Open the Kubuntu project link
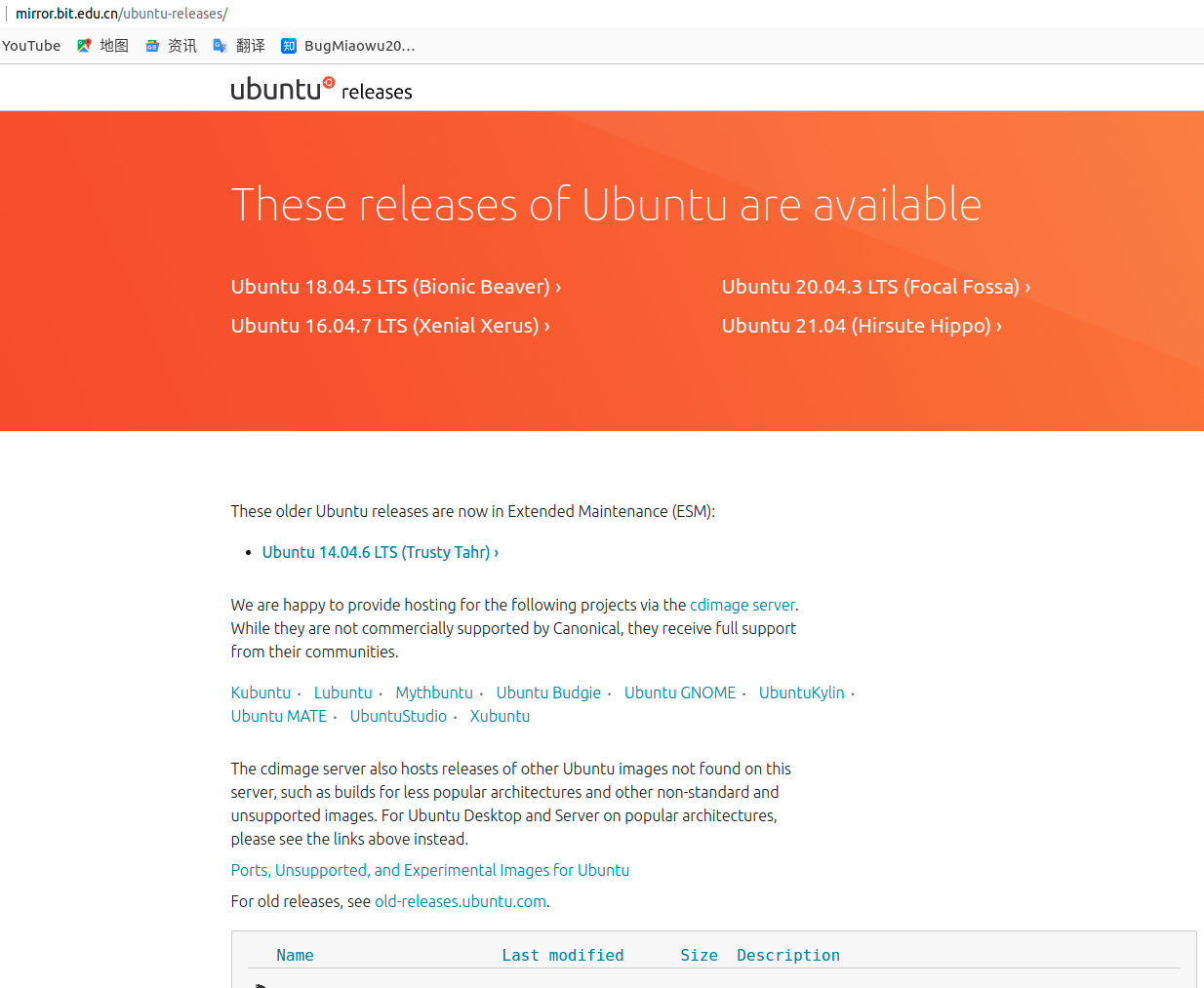Viewport: 1204px width, 988px height. point(260,692)
